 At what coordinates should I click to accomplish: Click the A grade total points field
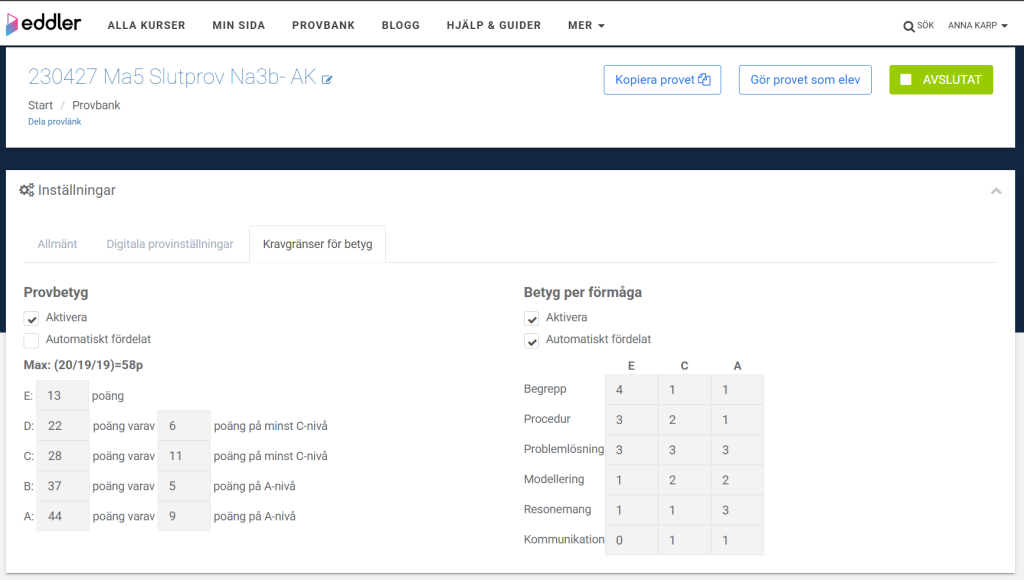coord(62,516)
